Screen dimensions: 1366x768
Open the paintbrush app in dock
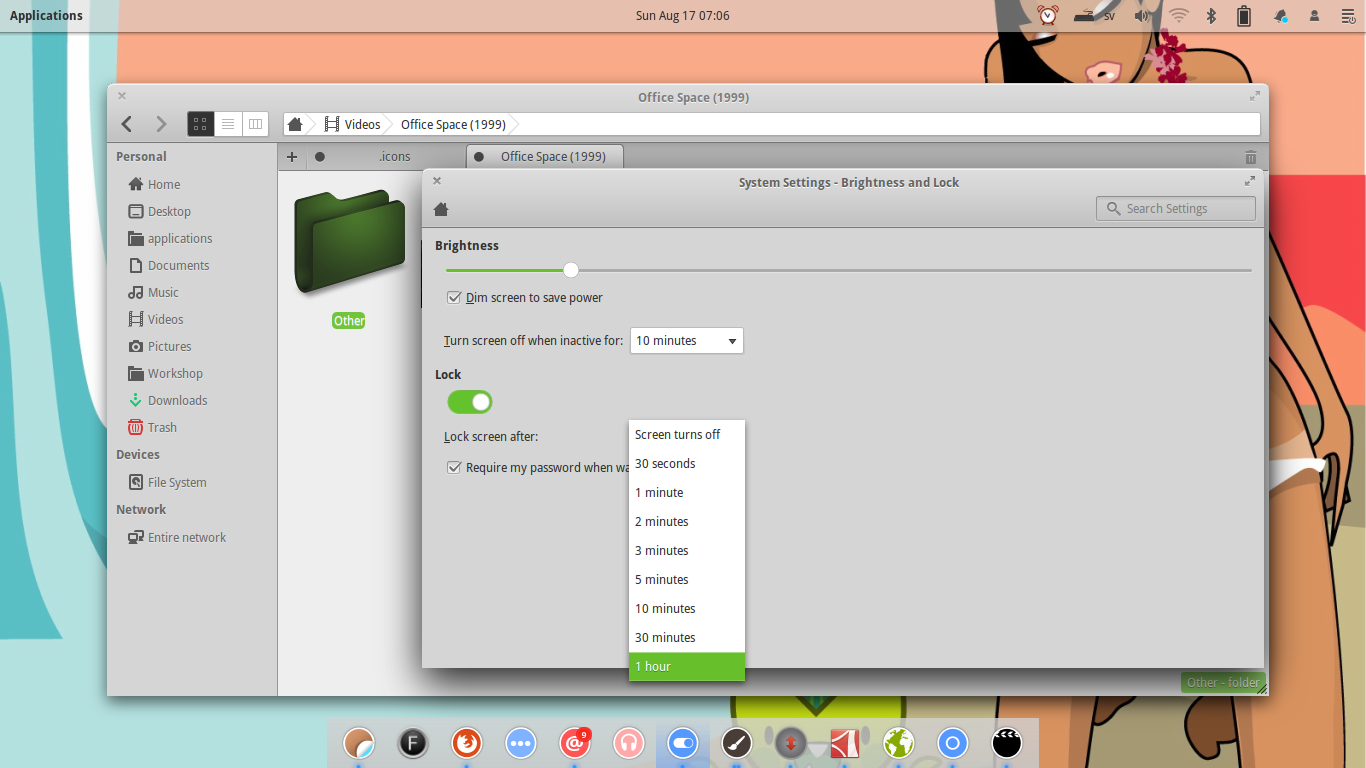[736, 743]
